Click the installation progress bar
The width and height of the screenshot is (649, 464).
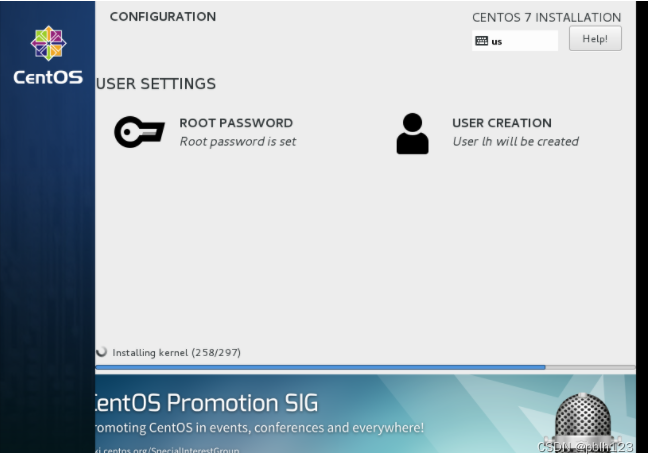pos(365,367)
